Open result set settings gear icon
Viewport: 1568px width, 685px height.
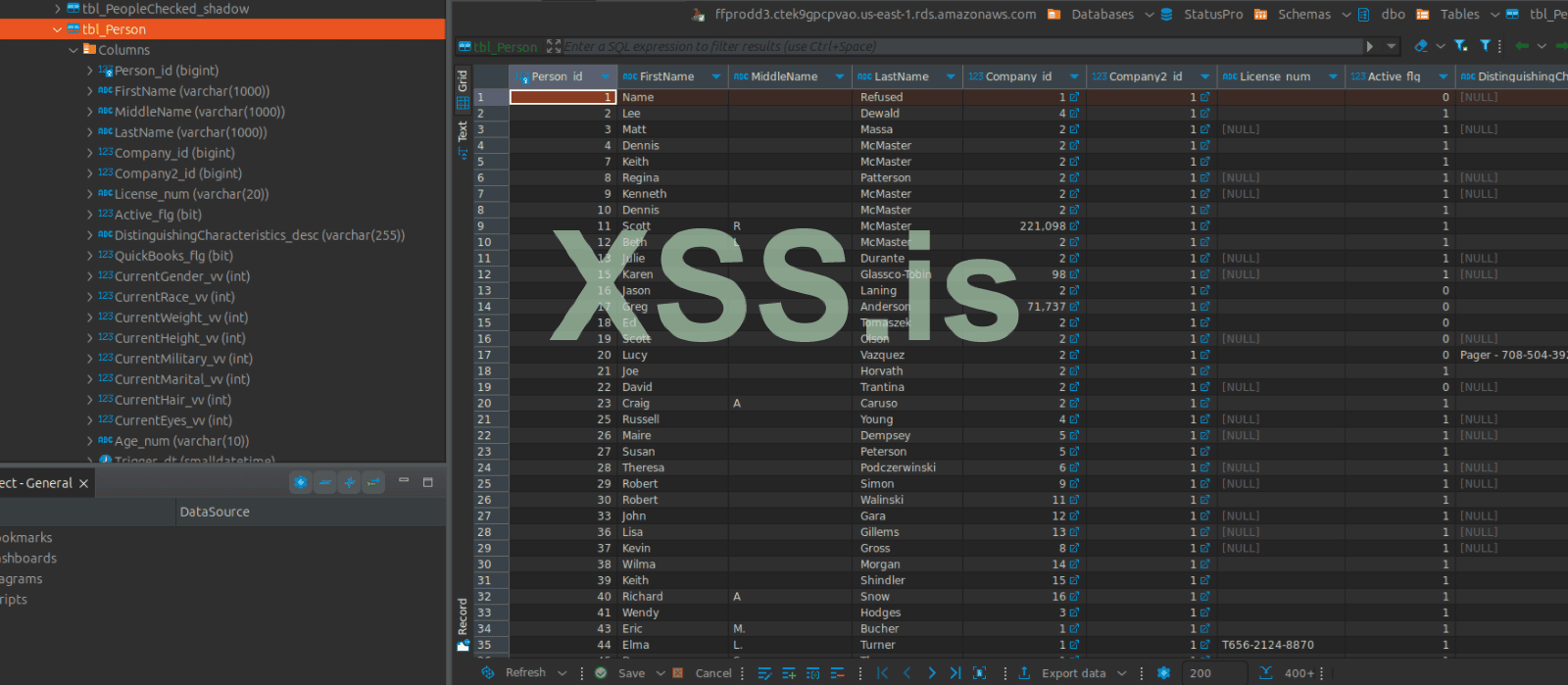1164,673
